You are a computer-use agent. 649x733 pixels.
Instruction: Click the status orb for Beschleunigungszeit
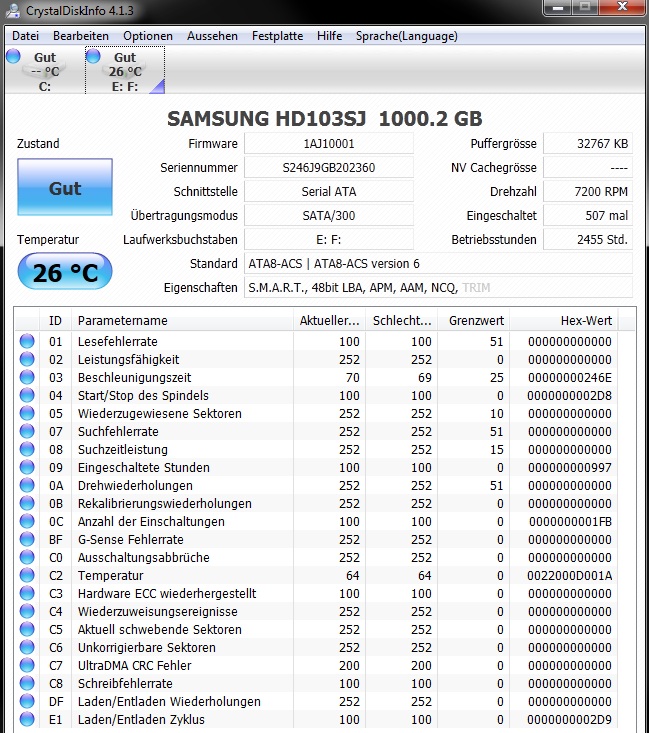(27, 377)
